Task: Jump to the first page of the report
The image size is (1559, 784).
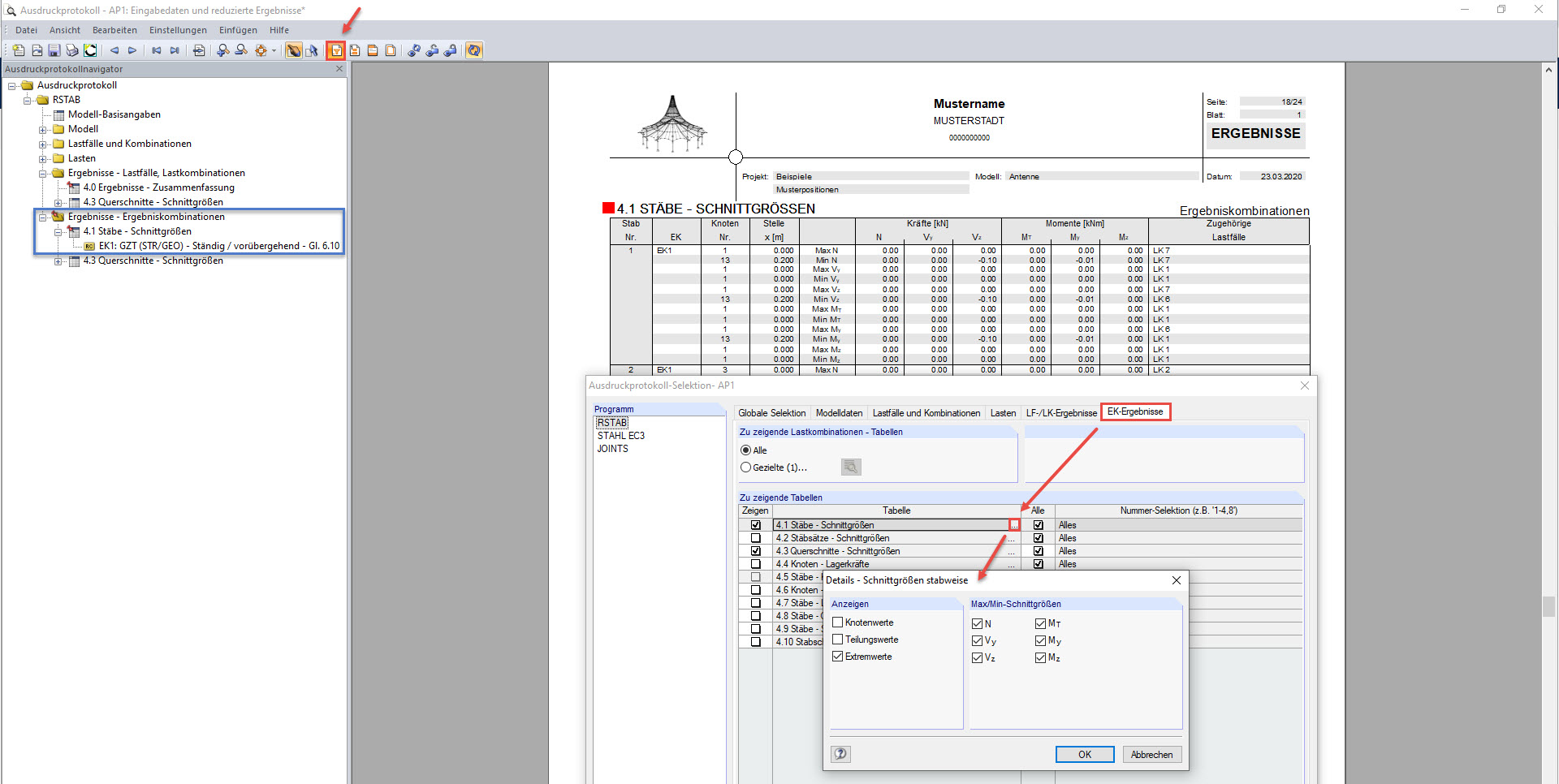Action: (x=157, y=50)
